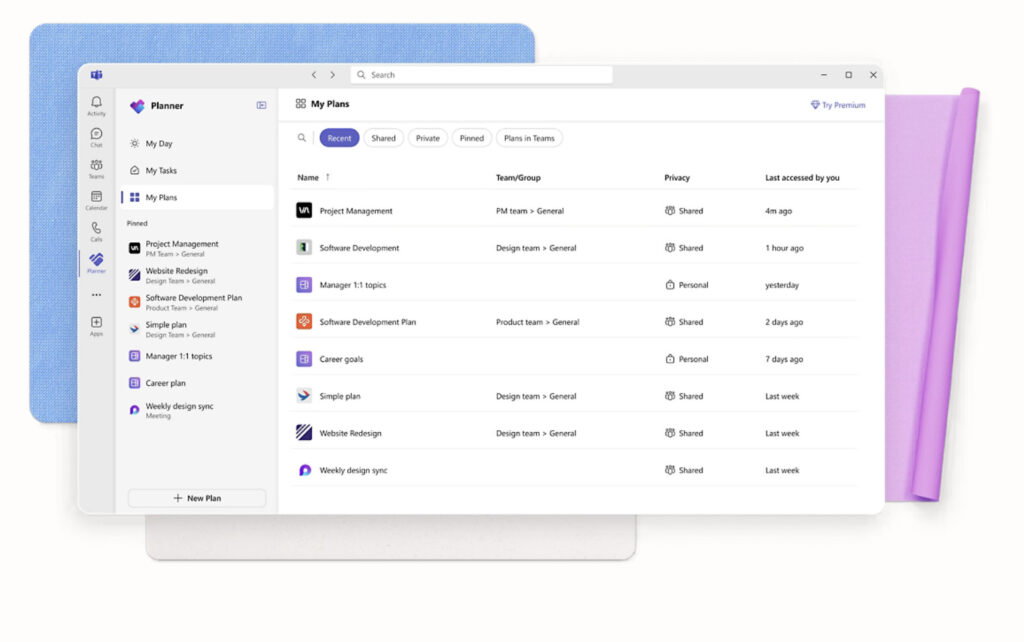Open My Tasks in the Planner sidebar
Viewport: 1024px width, 642px height.
pos(163,170)
